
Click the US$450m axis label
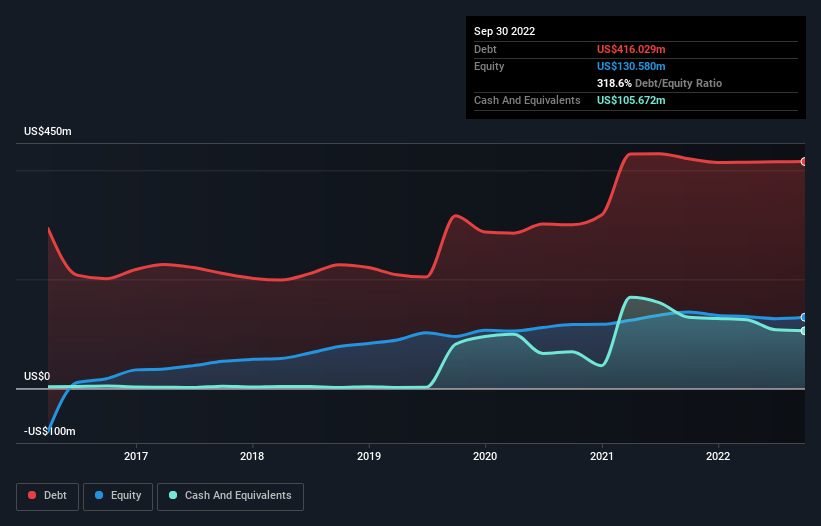48,131
